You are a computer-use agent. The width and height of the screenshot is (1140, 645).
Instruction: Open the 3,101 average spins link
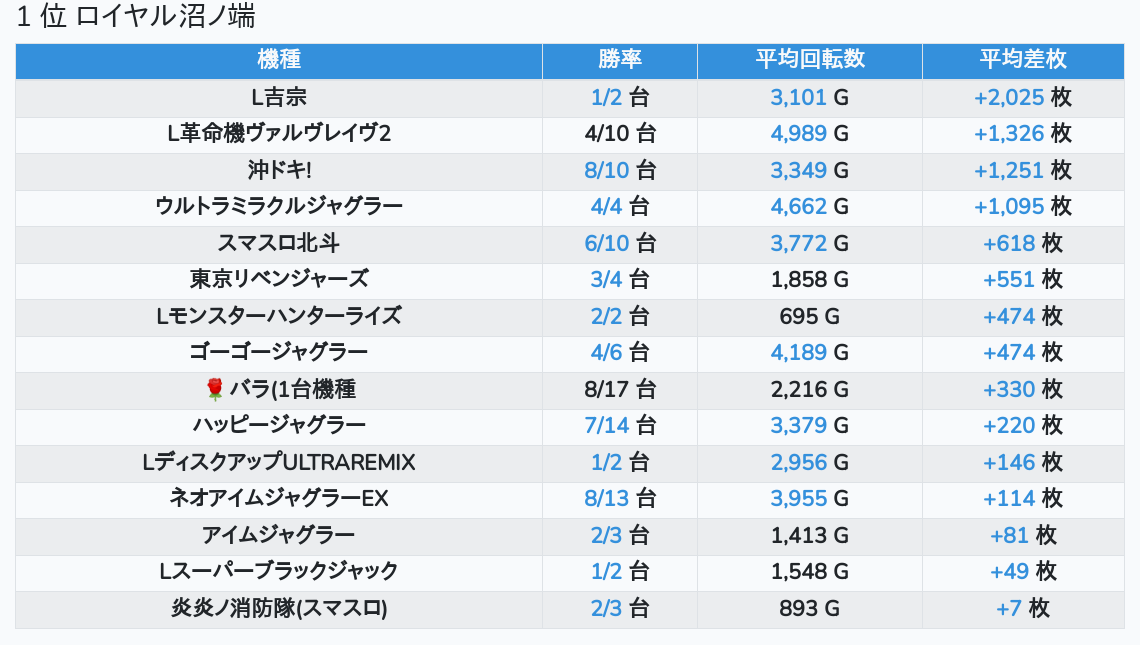[x=798, y=97]
